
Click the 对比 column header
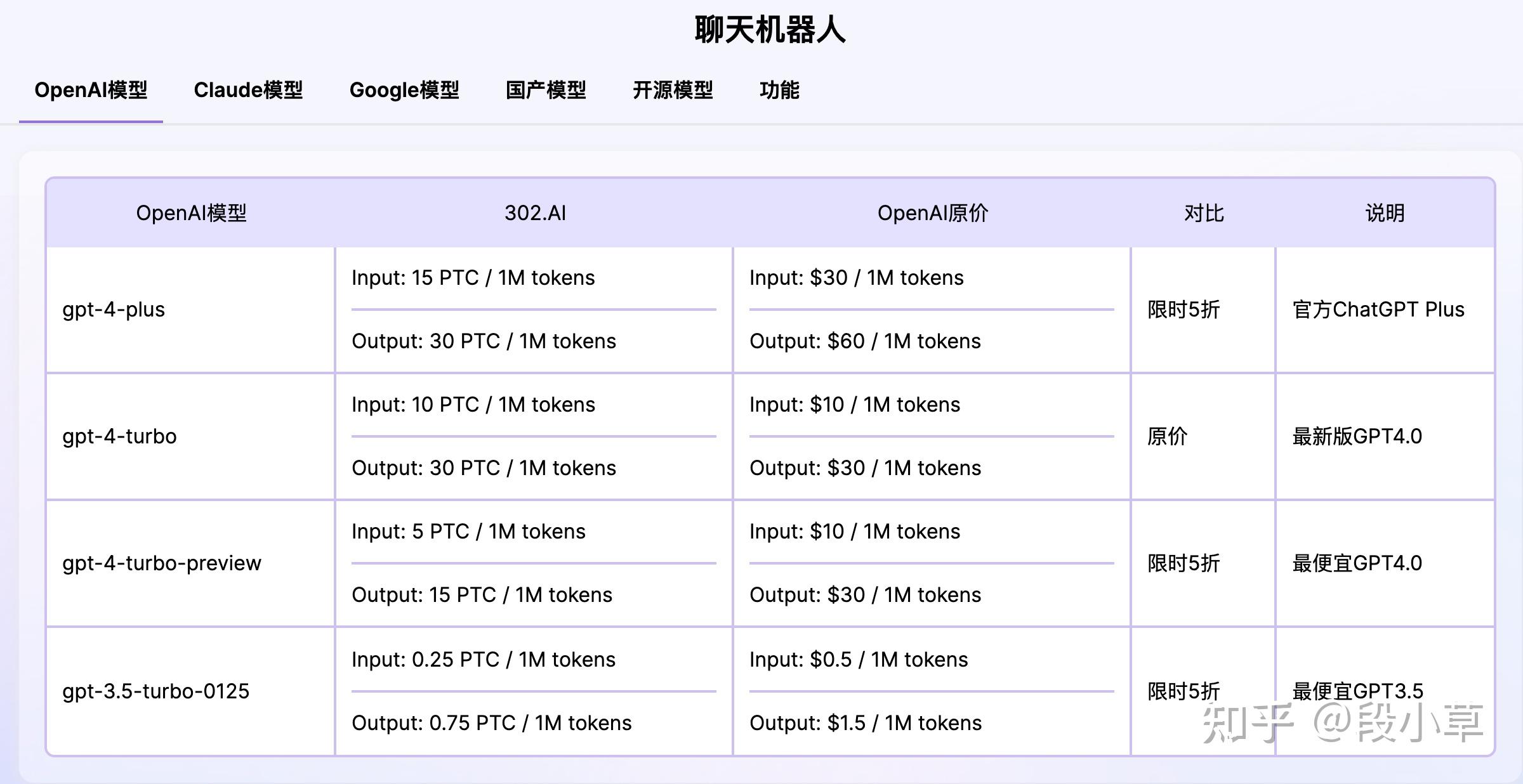click(x=1203, y=213)
